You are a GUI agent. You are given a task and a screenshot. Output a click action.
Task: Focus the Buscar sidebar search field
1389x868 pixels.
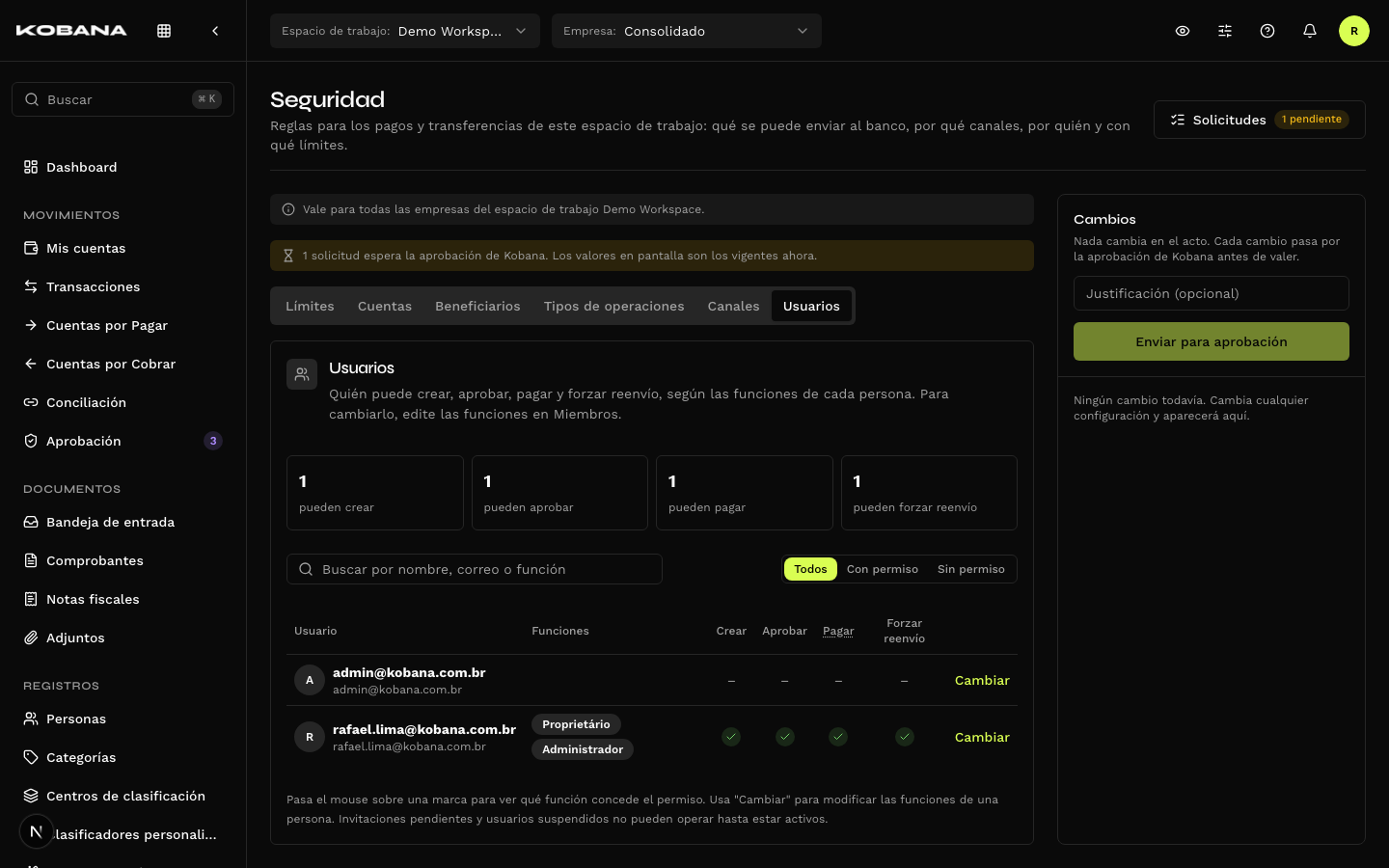tap(123, 99)
